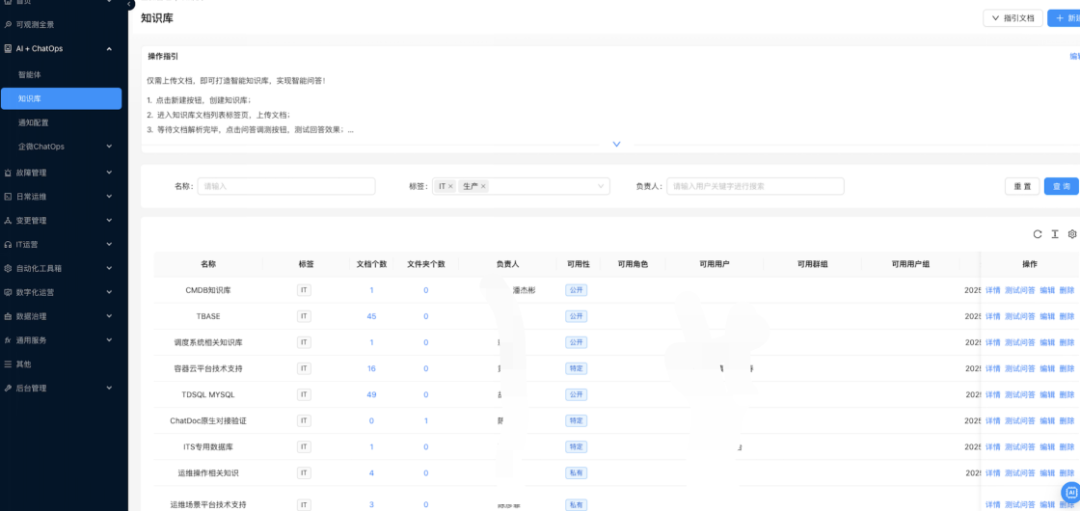
Task: Remove the IT tag from the filter
Action: (x=450, y=187)
